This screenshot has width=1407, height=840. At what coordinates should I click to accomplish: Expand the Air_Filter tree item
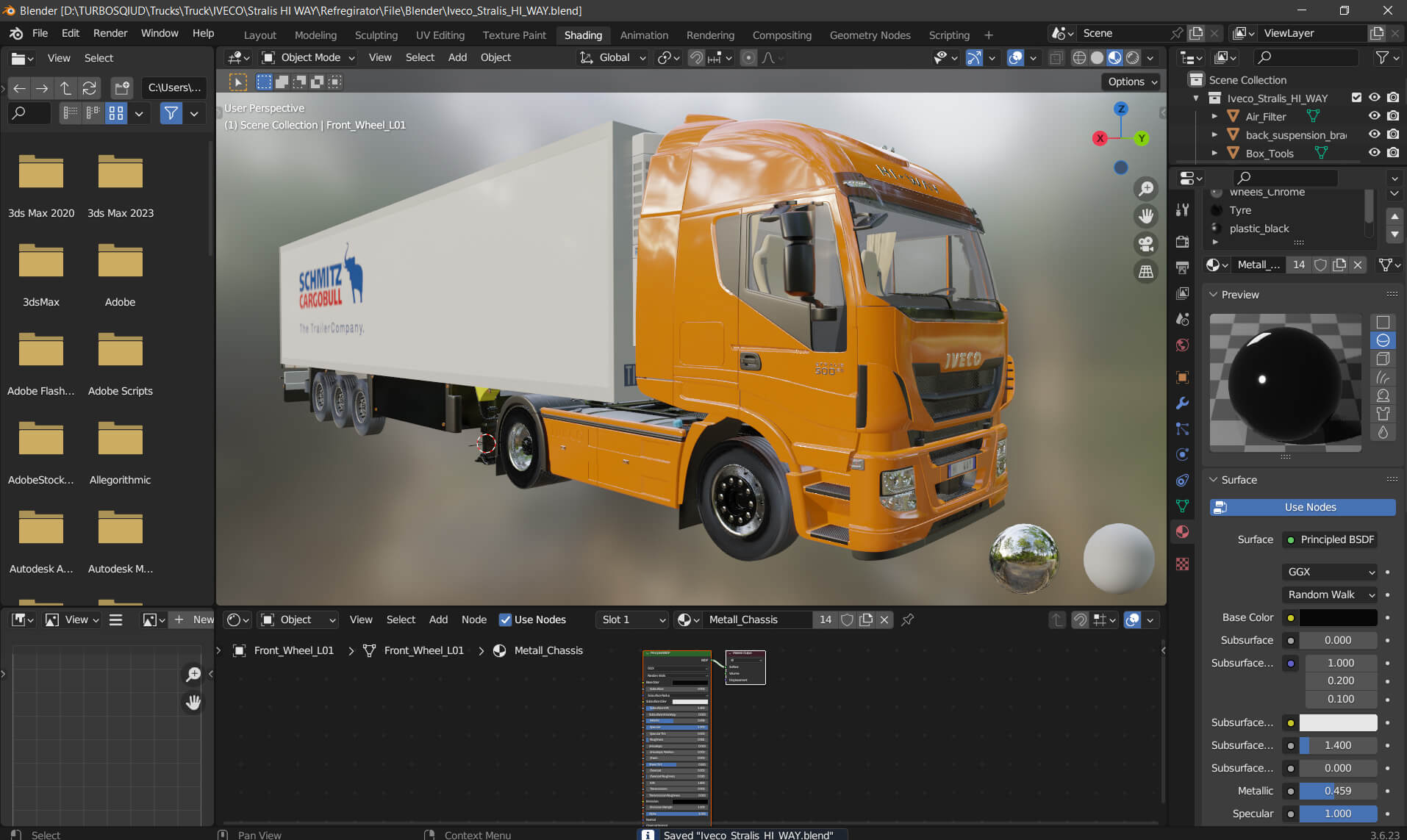pyautogui.click(x=1214, y=116)
